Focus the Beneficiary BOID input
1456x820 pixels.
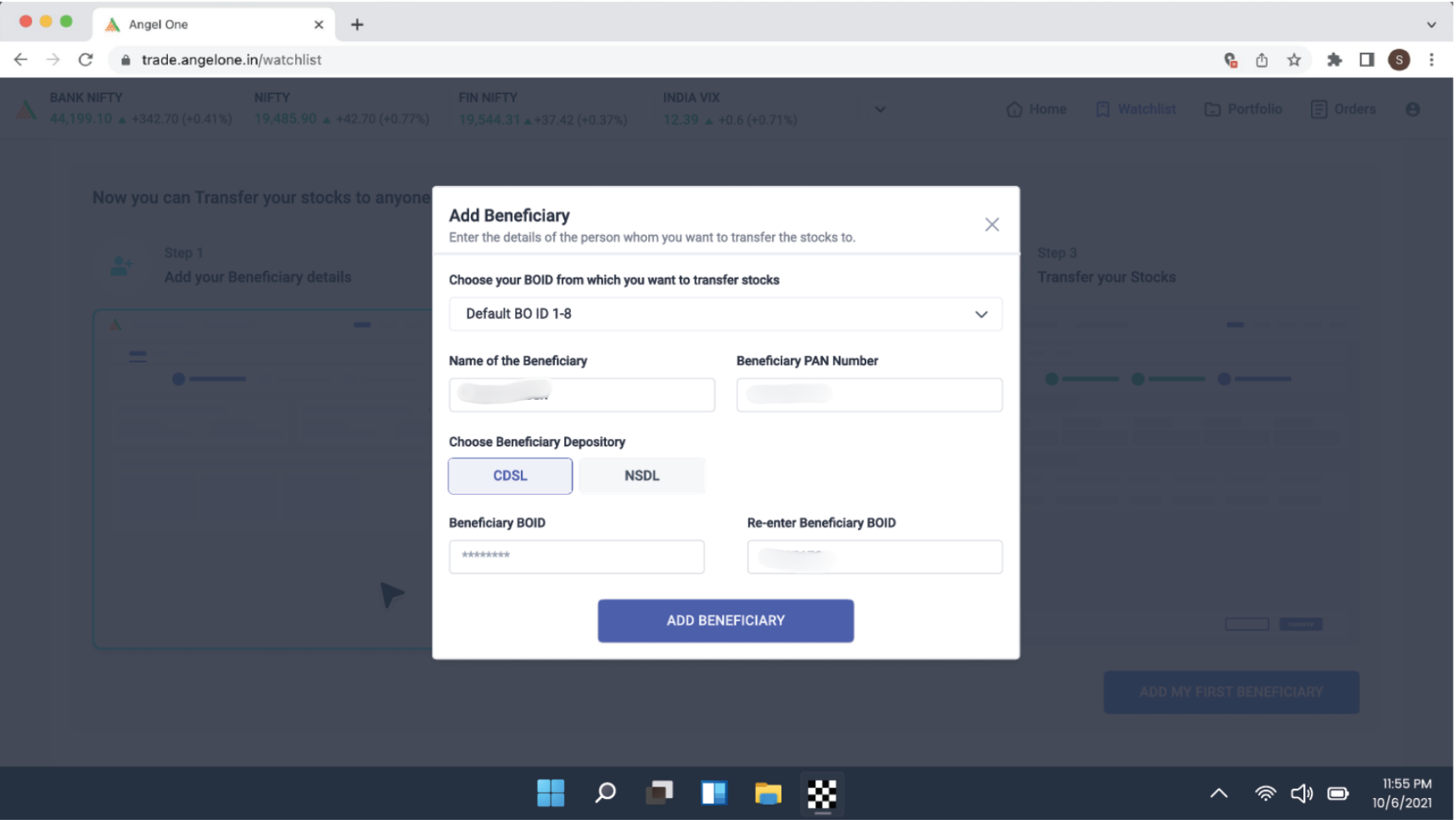pos(576,557)
